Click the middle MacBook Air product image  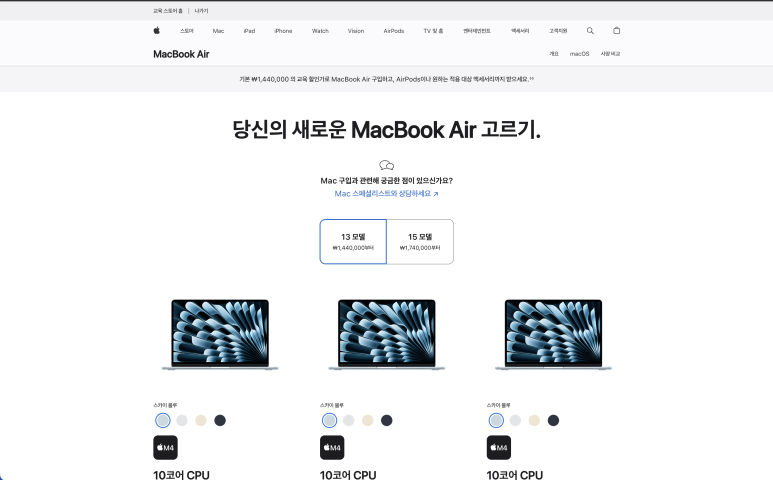click(x=386, y=335)
